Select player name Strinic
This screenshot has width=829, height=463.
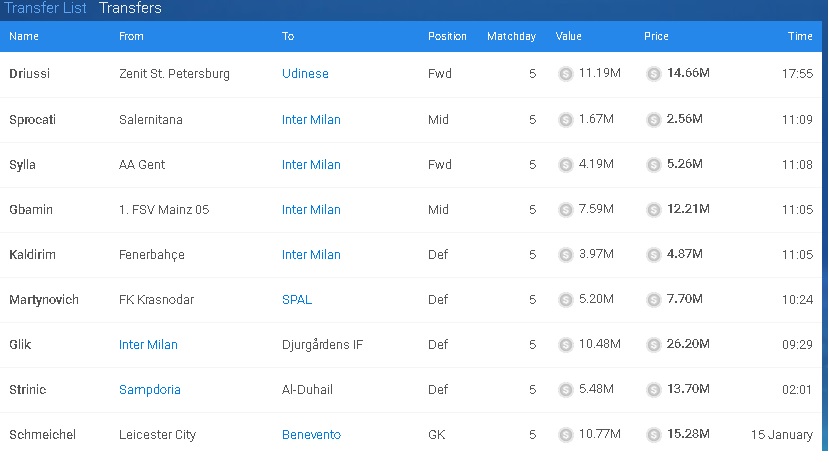pos(27,390)
